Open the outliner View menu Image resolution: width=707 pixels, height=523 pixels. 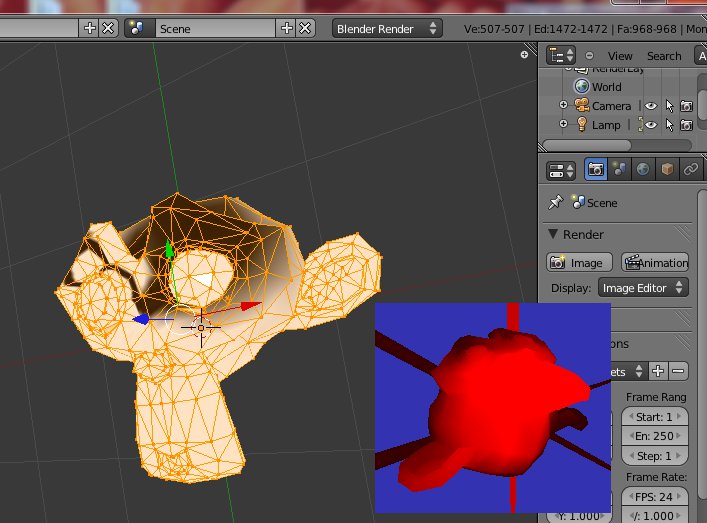point(620,56)
